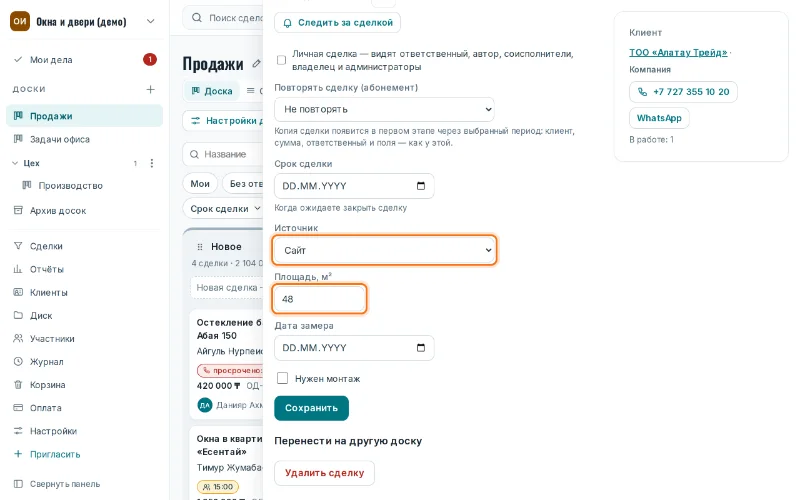Click the Сохранить button

click(311, 408)
